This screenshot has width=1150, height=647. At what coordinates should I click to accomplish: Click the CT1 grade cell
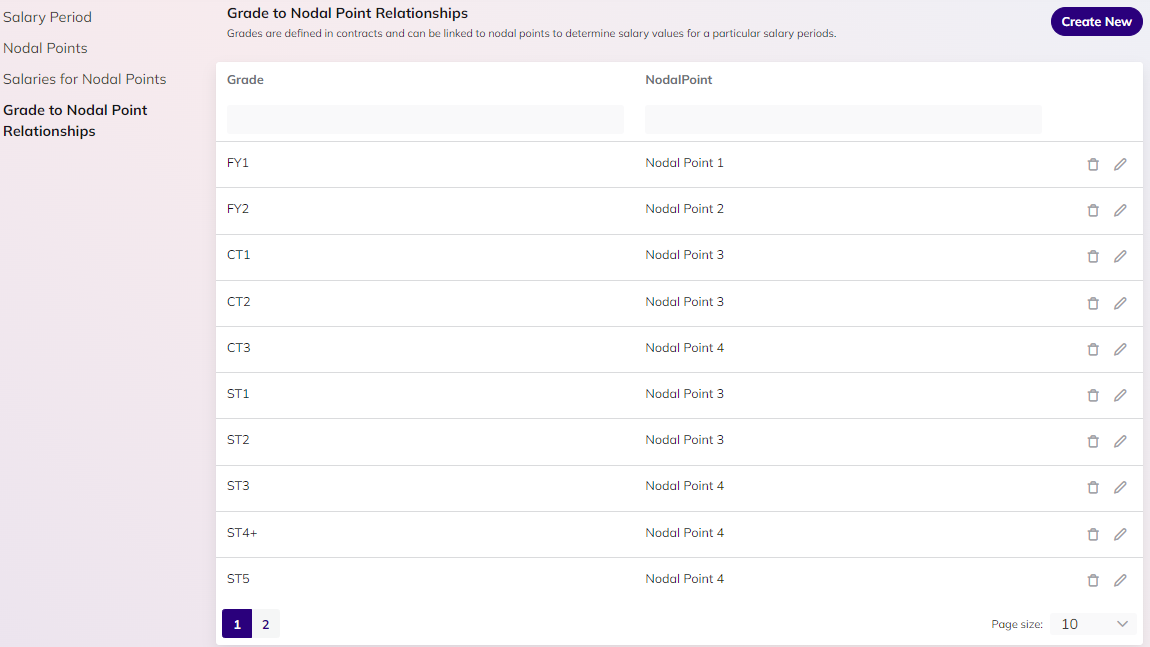238,255
